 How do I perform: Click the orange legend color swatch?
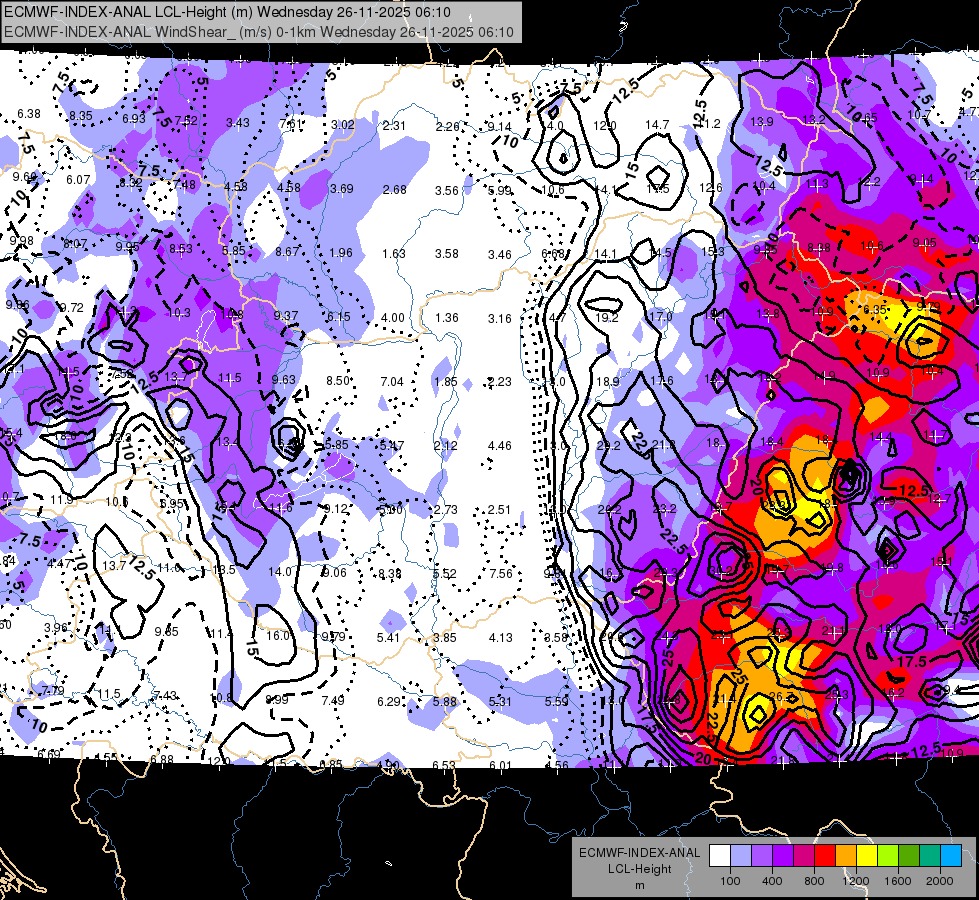[x=846, y=856]
